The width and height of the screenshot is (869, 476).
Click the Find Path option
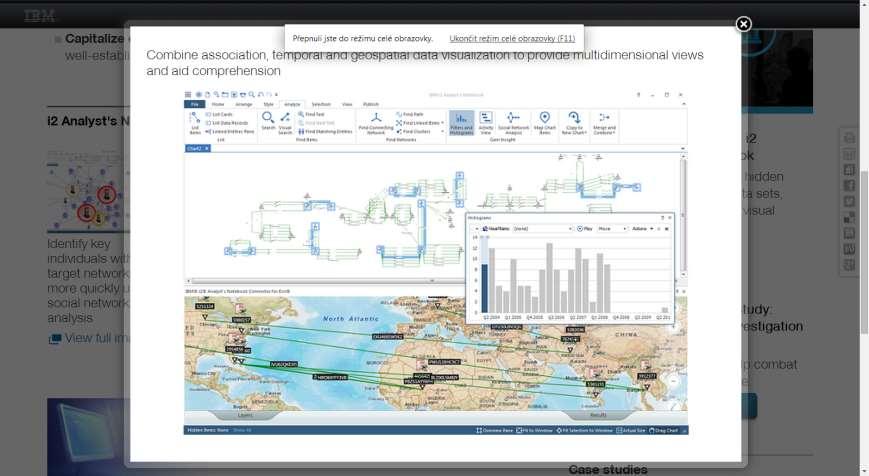coord(410,114)
